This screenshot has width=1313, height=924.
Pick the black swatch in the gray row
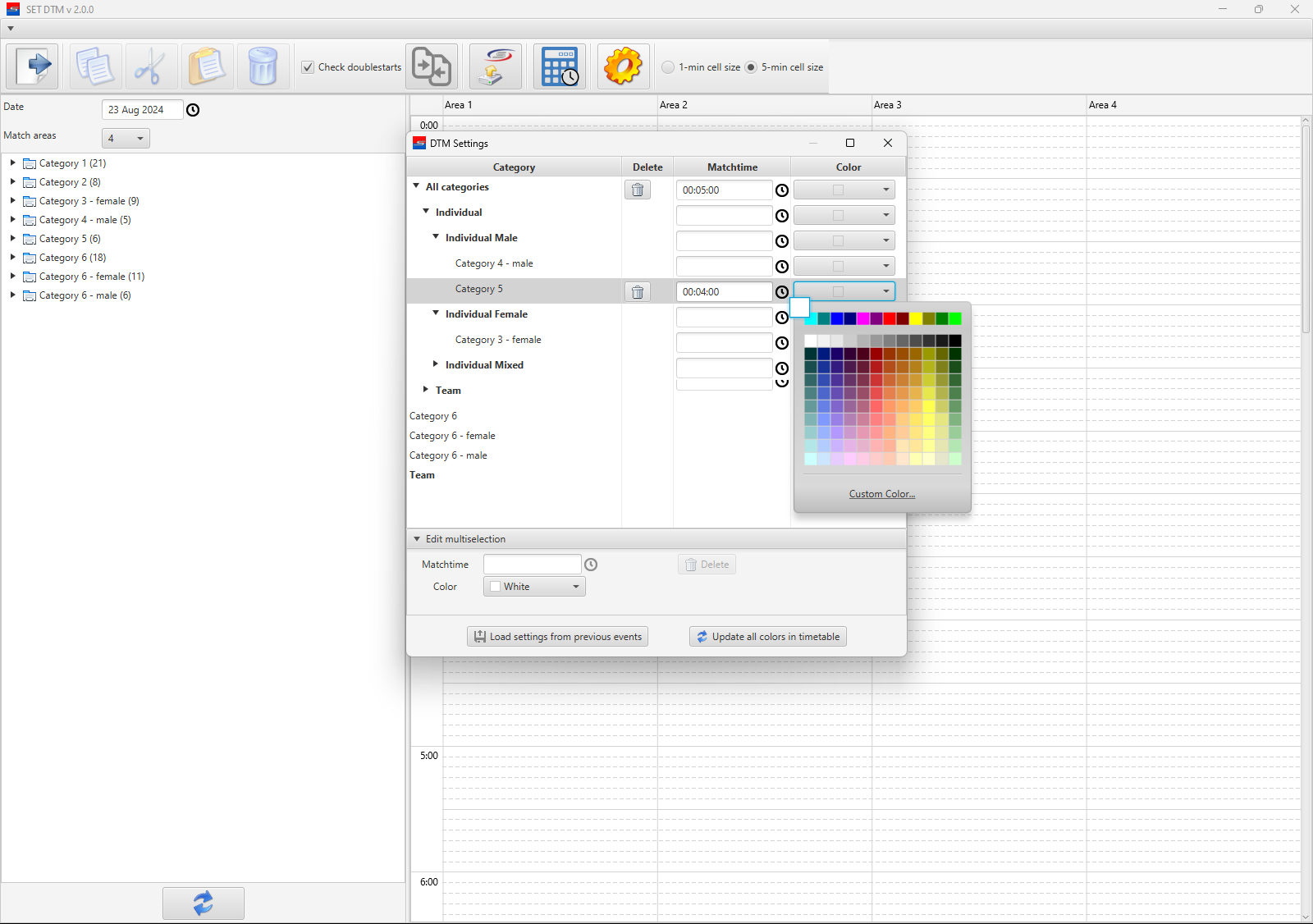[955, 341]
